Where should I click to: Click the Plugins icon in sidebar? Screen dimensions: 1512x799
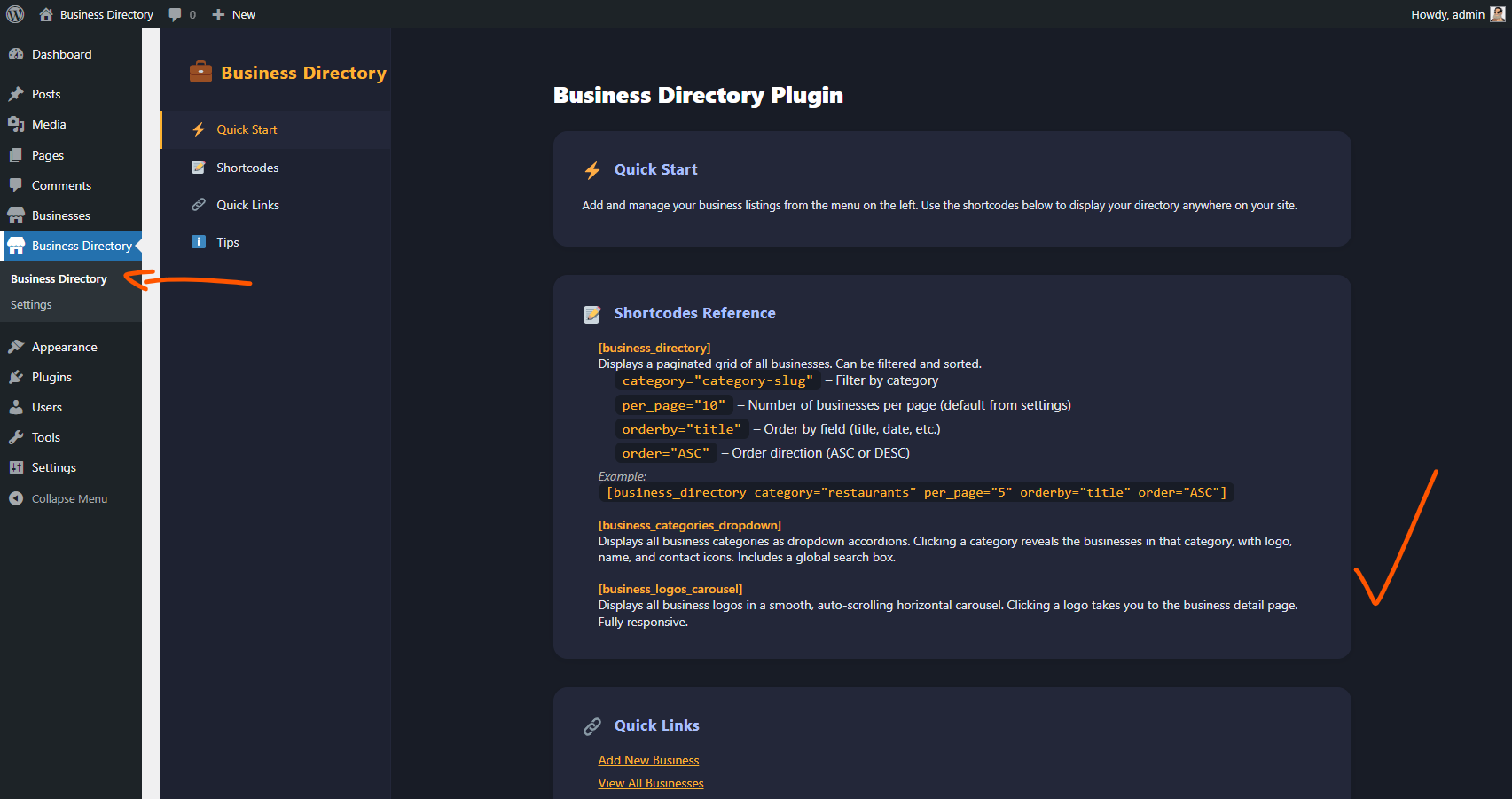18,376
